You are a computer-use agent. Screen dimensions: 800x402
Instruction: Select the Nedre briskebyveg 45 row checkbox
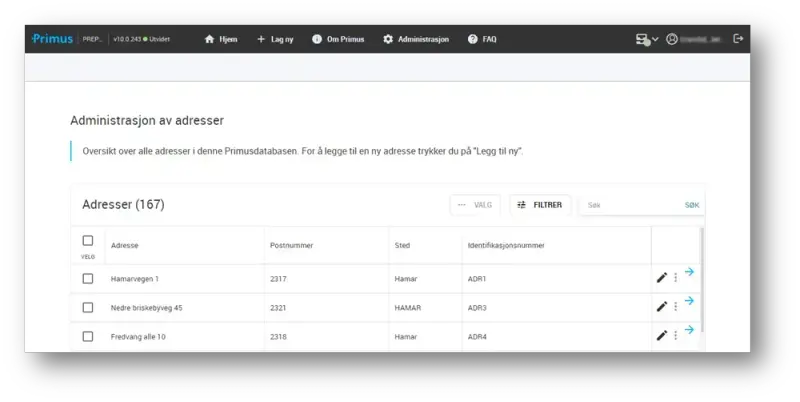point(88,307)
